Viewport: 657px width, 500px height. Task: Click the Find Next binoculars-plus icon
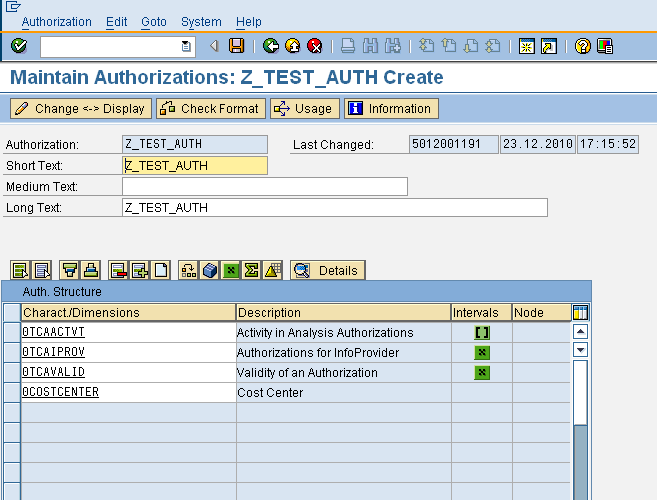tap(393, 46)
